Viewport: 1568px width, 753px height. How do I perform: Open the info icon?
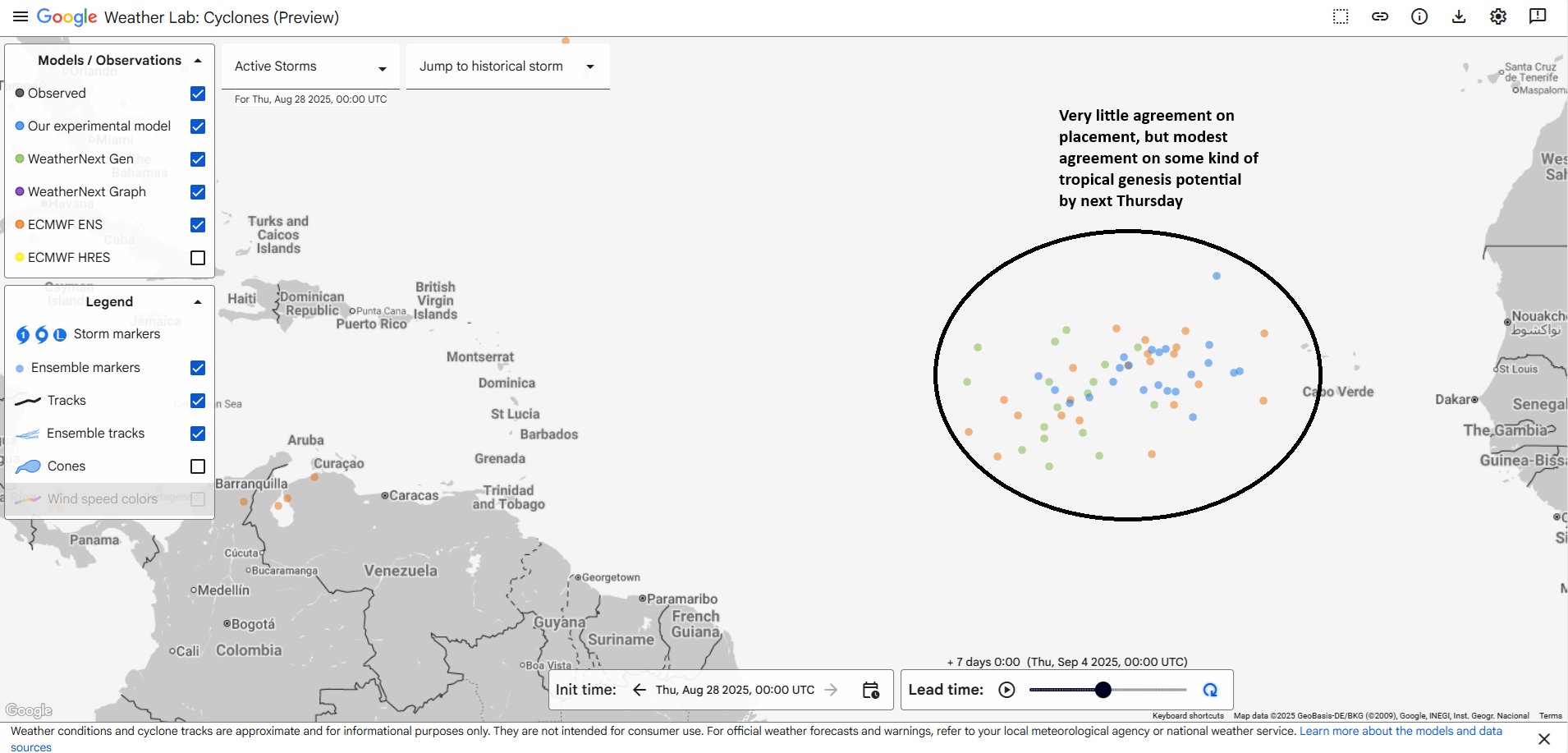click(1419, 16)
